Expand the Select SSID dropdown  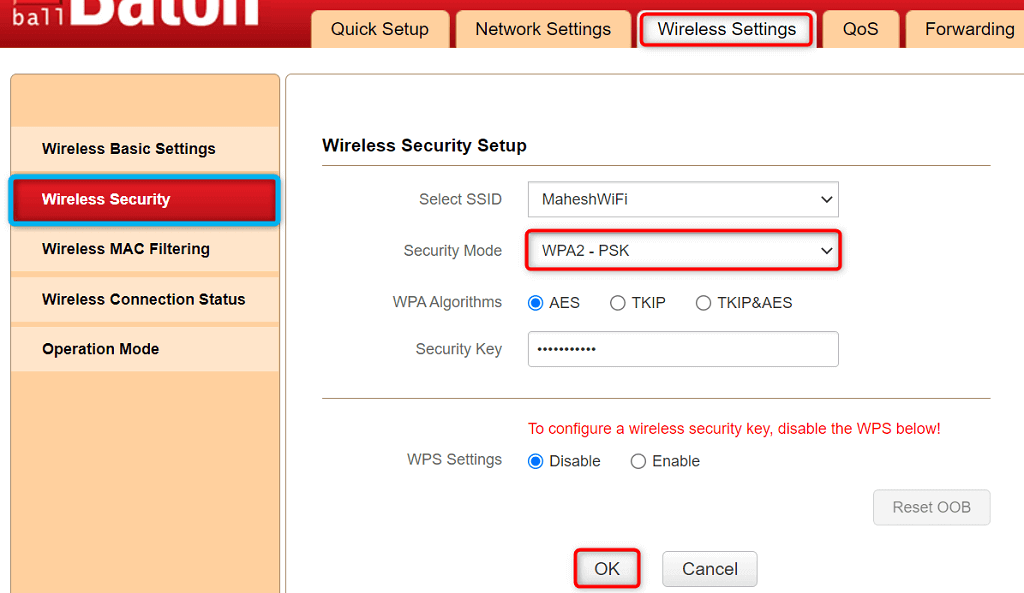[x=683, y=199]
